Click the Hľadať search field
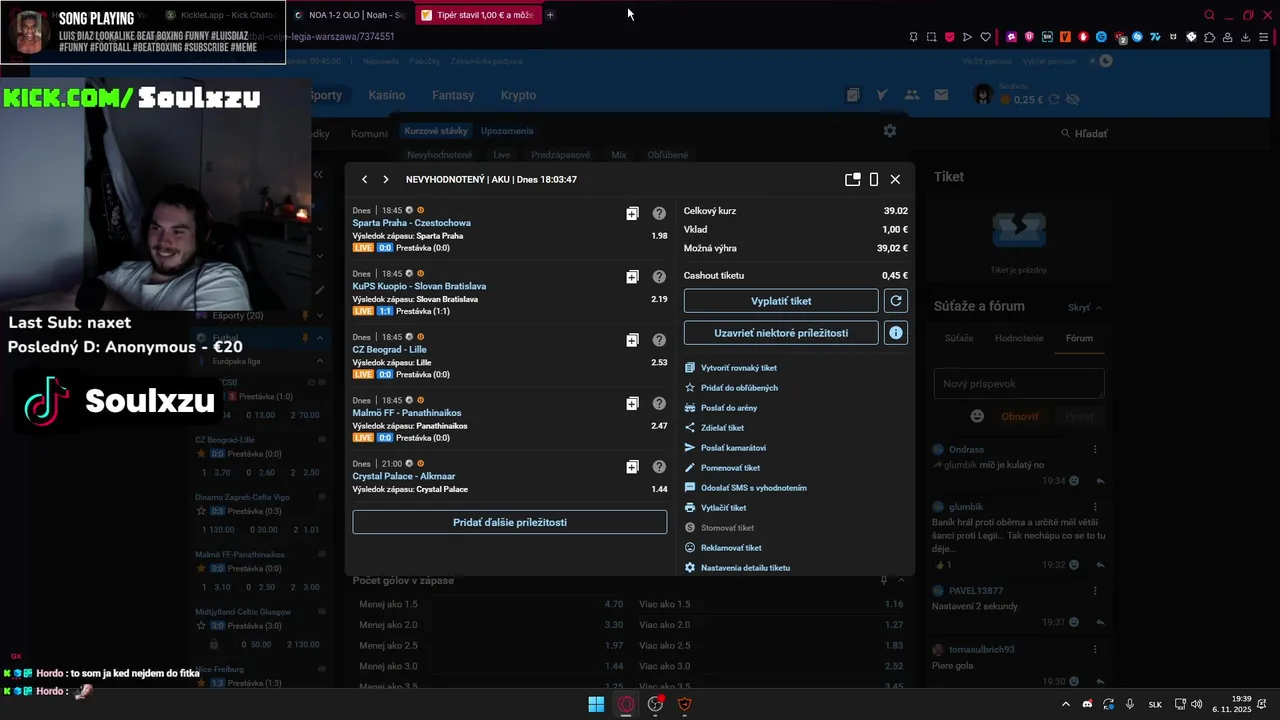This screenshot has width=1280, height=720. [x=1084, y=133]
